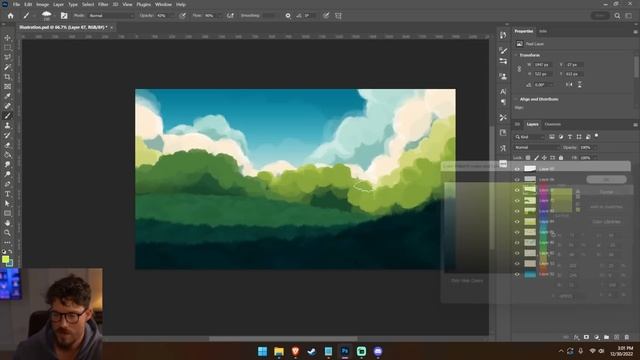Select the Eraser tool
The width and height of the screenshot is (640, 360).
[x=7, y=145]
